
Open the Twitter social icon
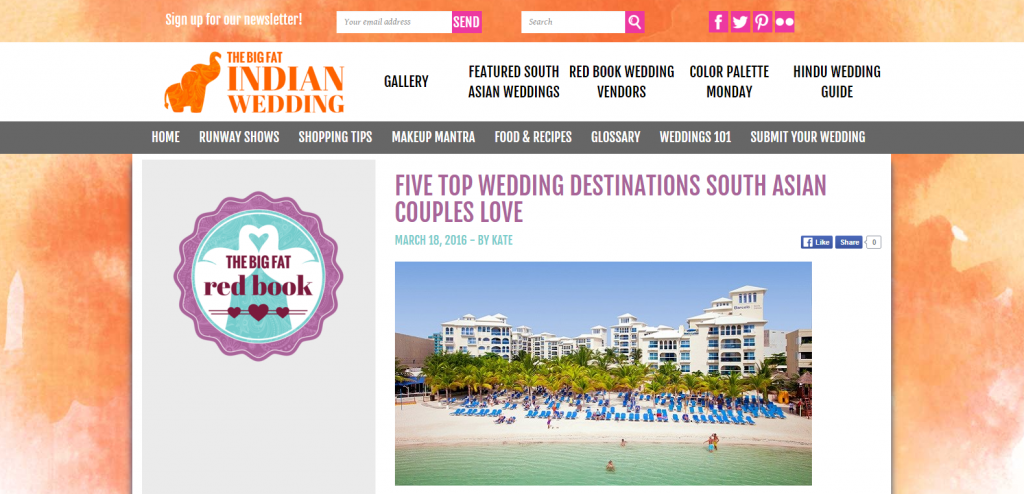740,22
